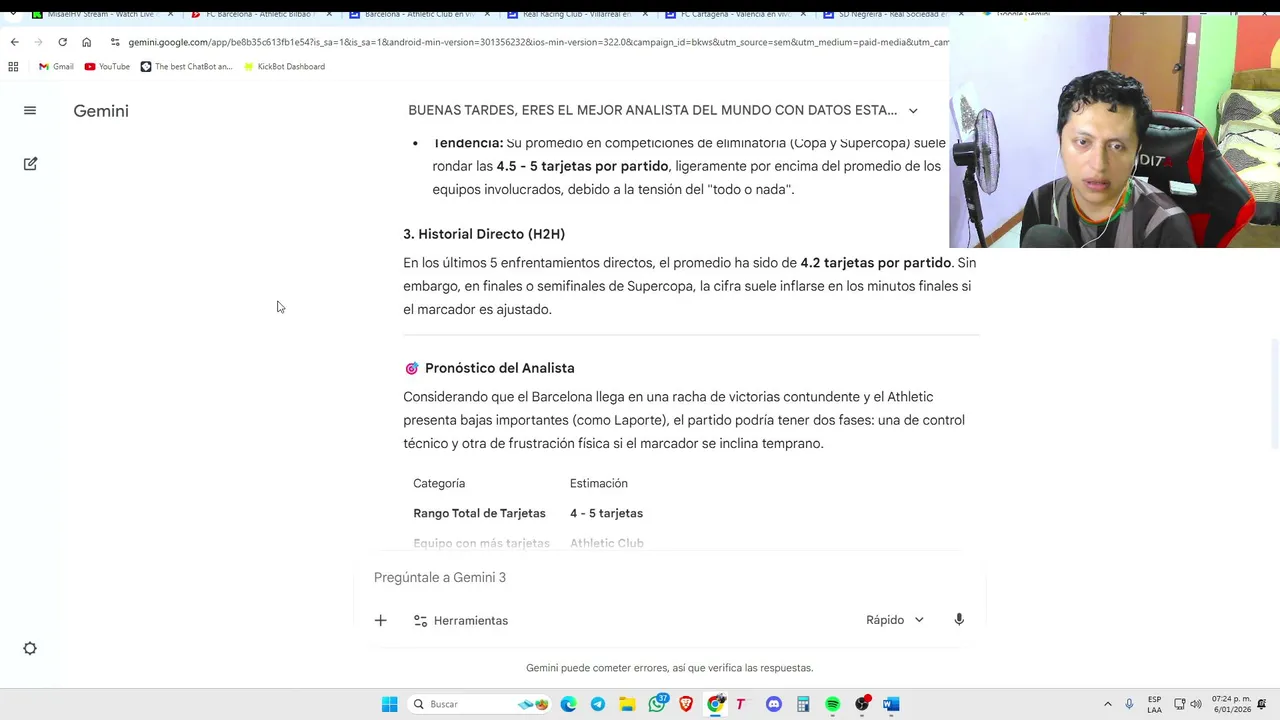Open Gemini settings gear in the sidebar

[30, 648]
